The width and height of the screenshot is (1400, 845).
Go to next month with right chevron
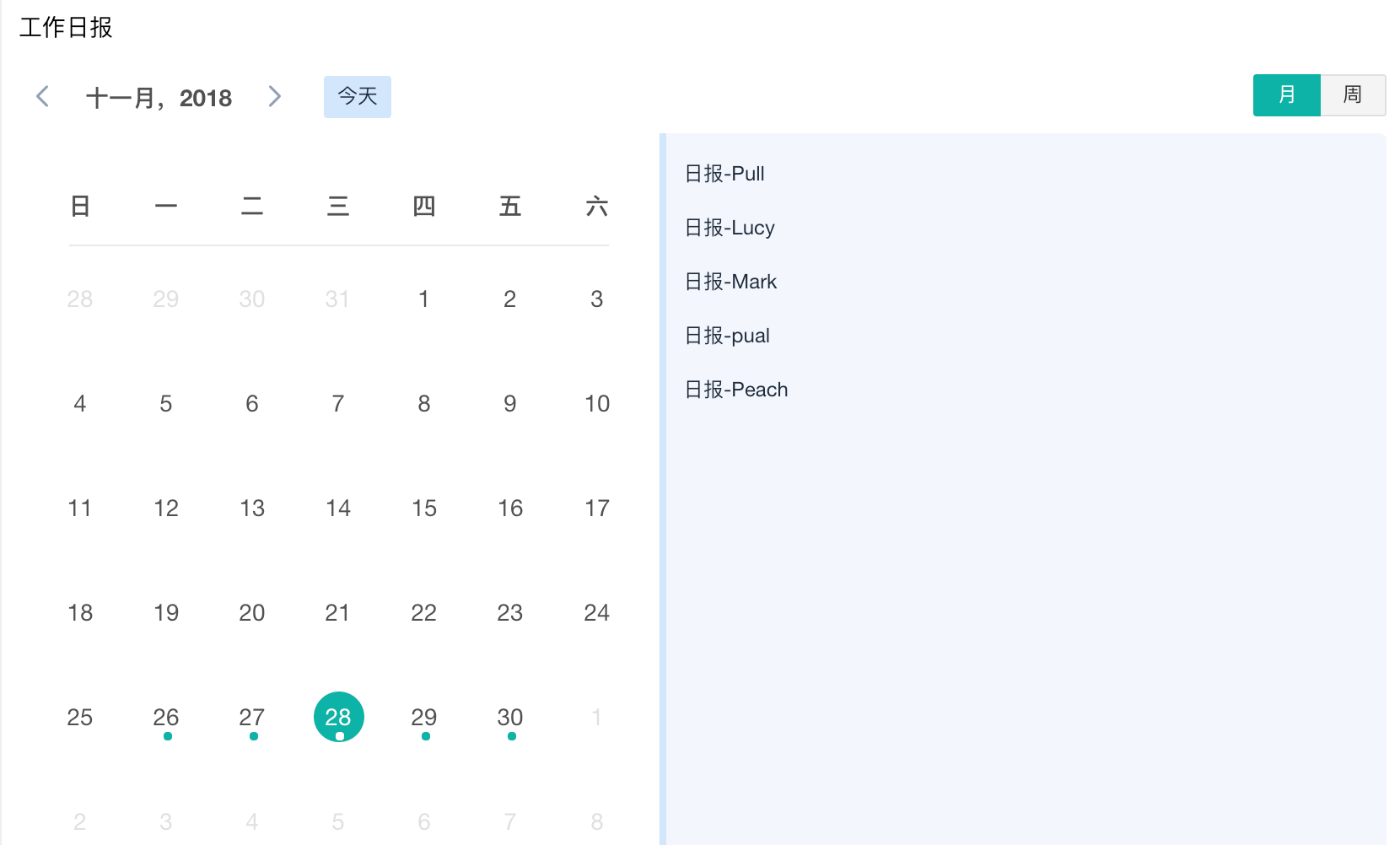point(274,97)
